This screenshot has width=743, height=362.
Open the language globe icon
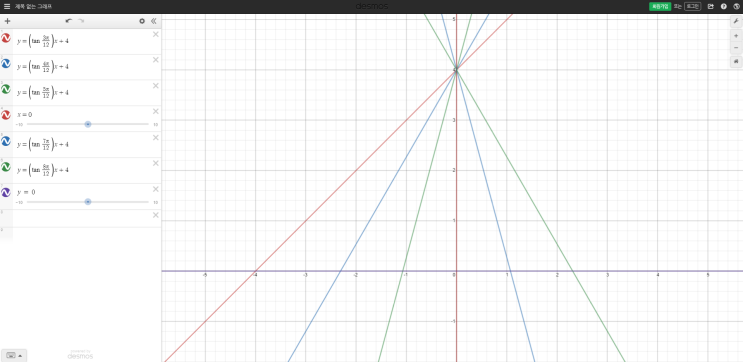pos(736,7)
